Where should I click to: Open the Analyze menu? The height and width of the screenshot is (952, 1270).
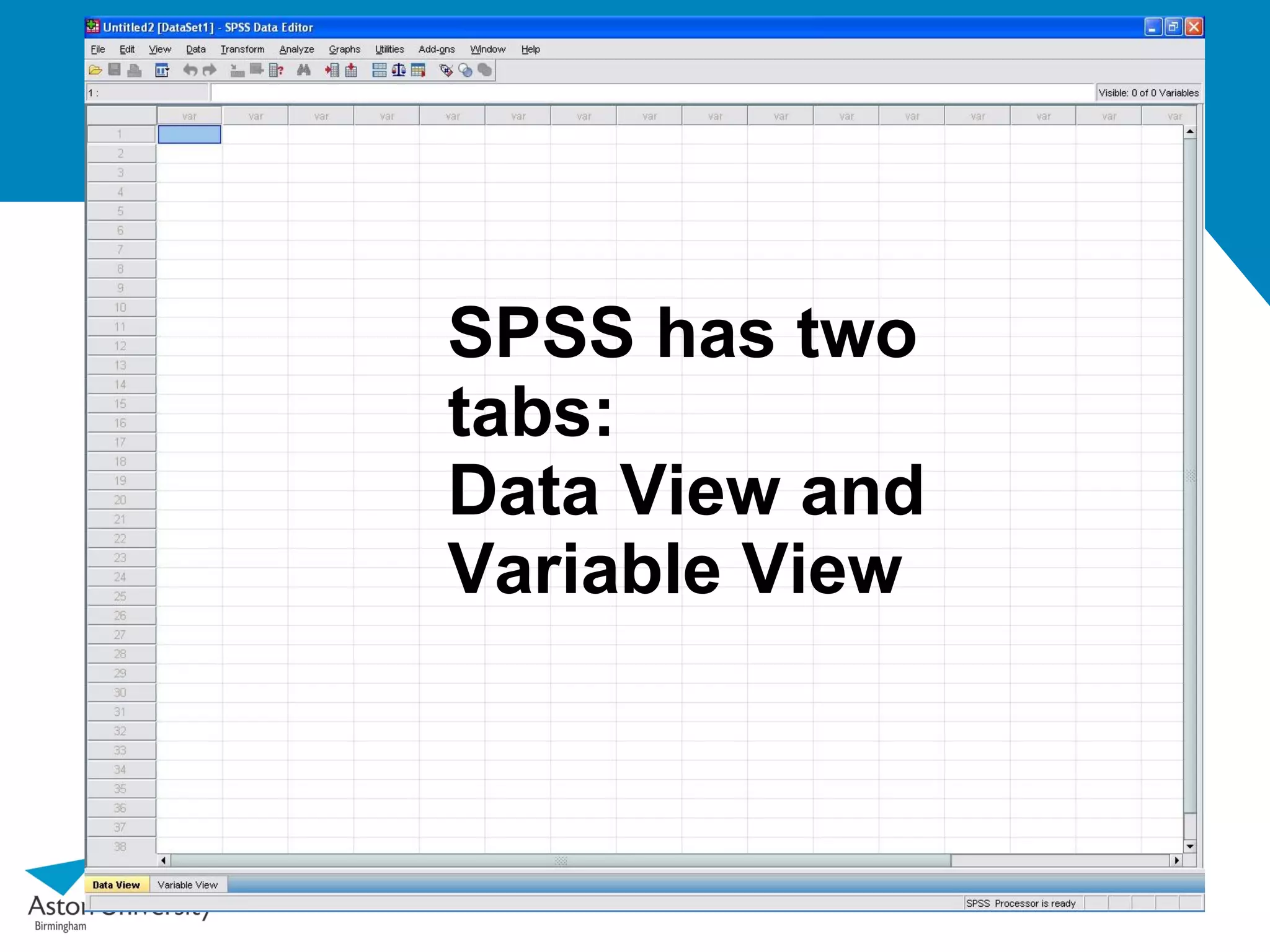click(296, 50)
